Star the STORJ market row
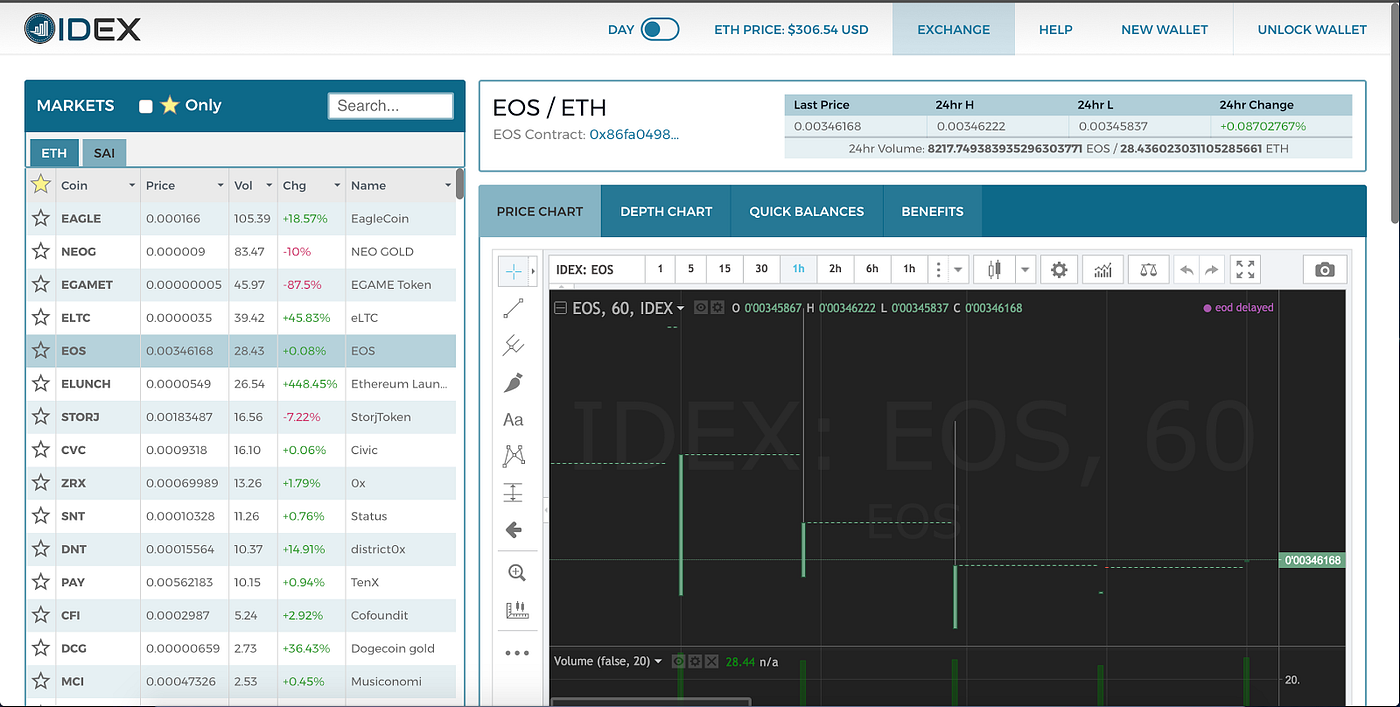 tap(40, 416)
